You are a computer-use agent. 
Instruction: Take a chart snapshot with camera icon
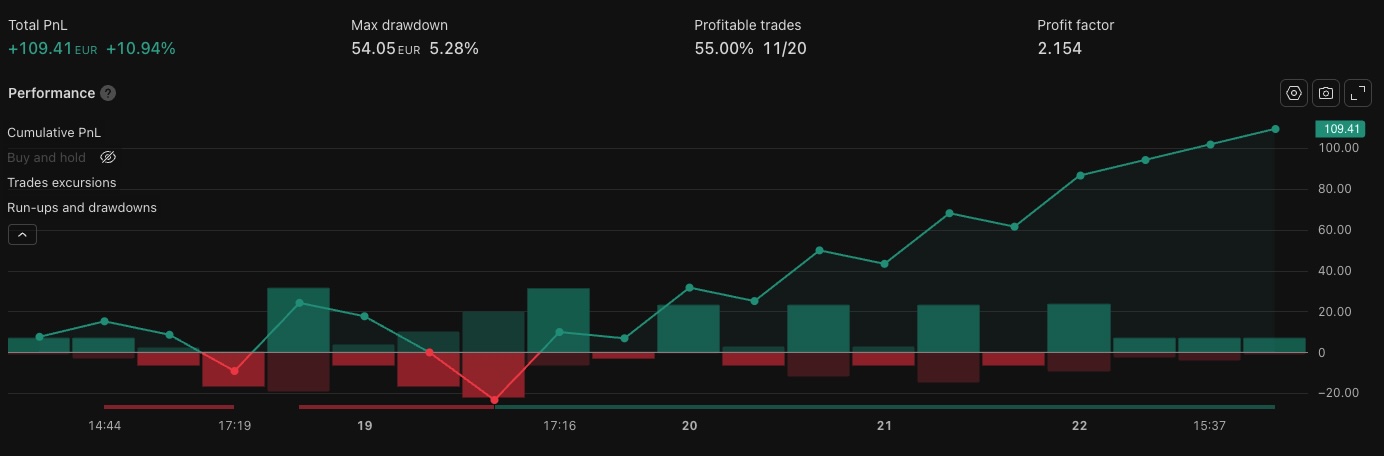pos(1326,93)
